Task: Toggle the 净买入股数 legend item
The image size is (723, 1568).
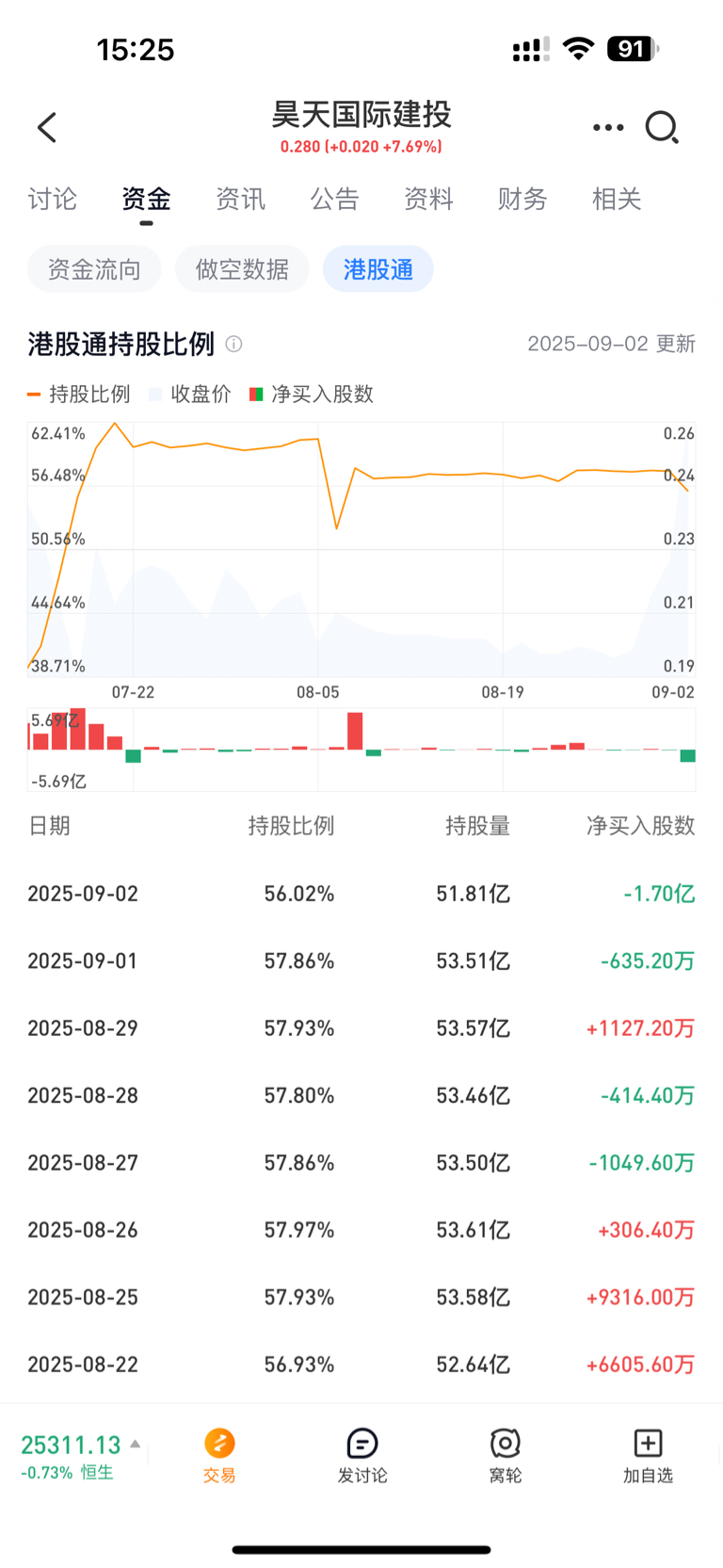Action: [x=312, y=394]
